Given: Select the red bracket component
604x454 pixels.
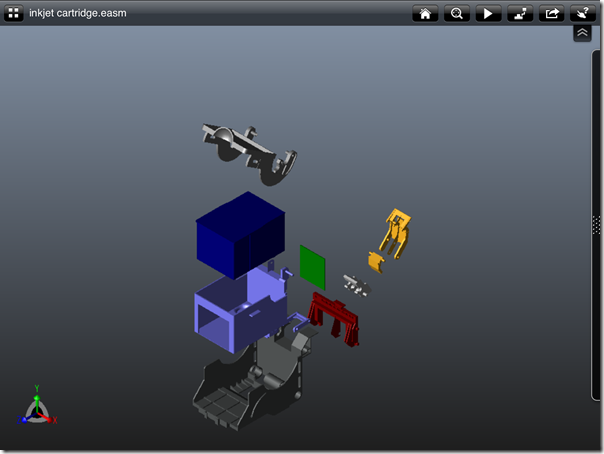Looking at the screenshot, I should click(334, 319).
